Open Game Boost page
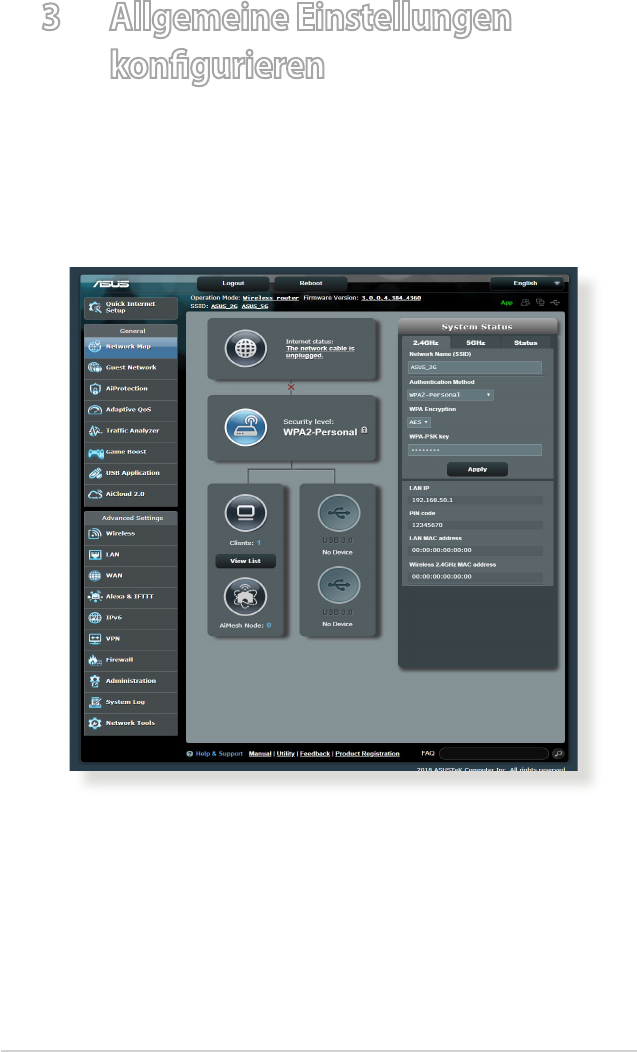 tap(131, 452)
